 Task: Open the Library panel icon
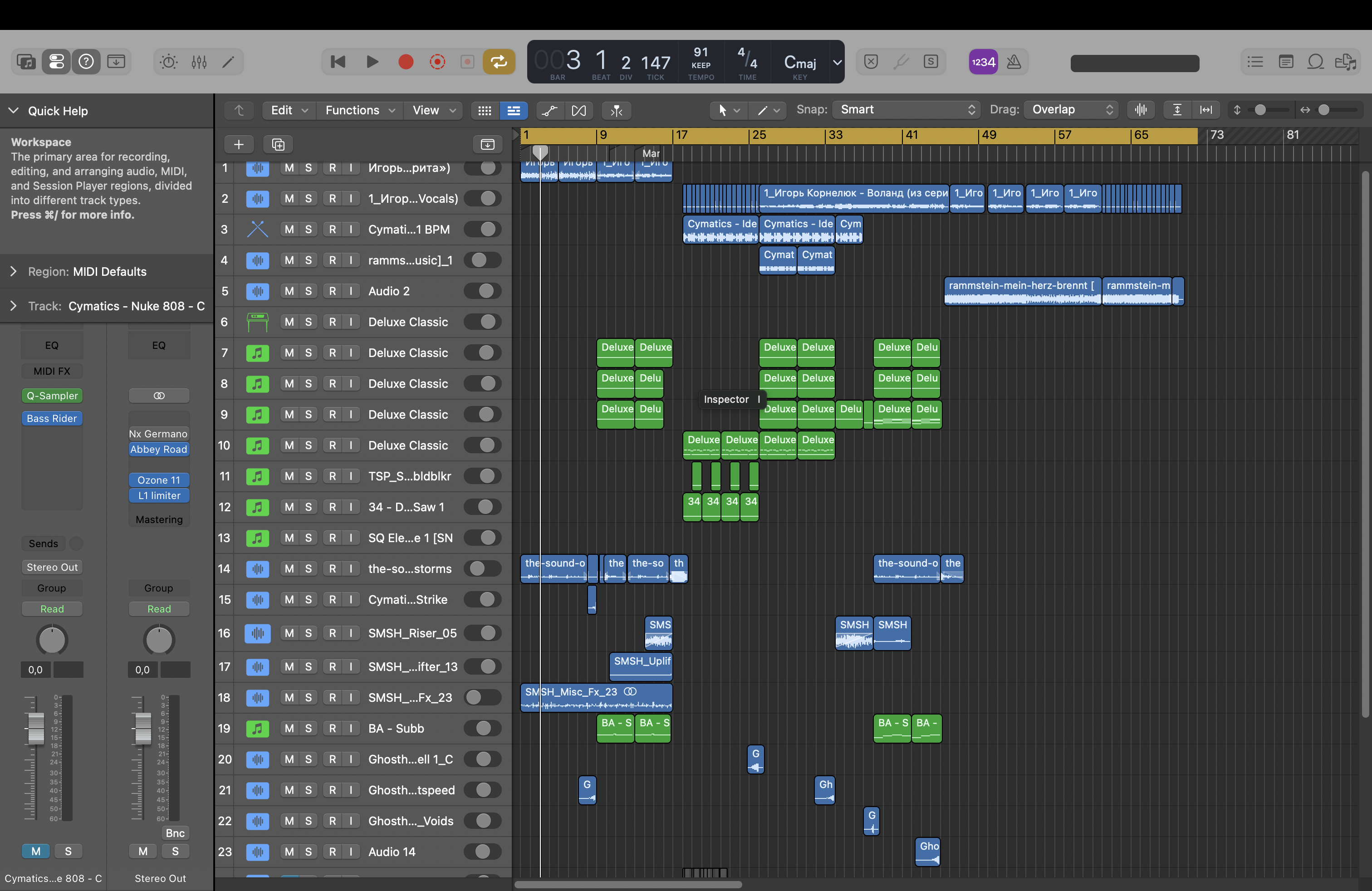[26, 62]
